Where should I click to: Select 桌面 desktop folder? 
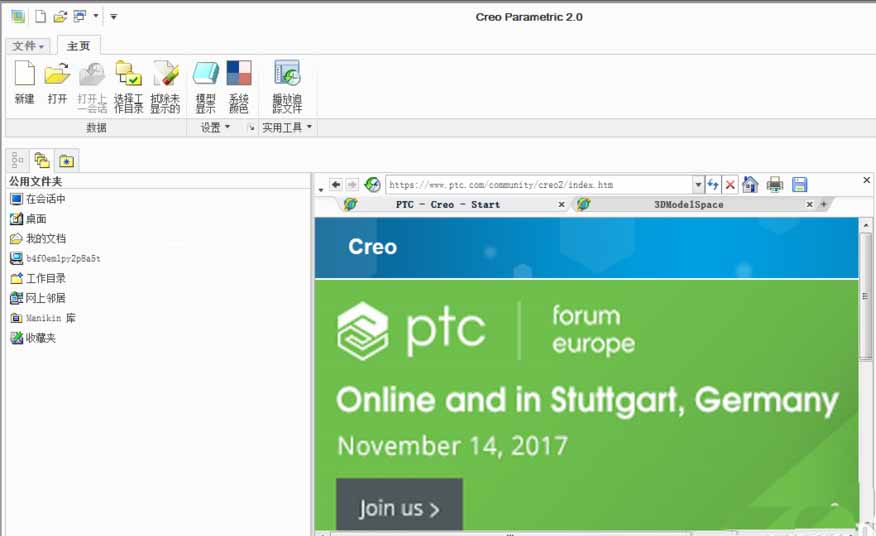tap(28, 219)
